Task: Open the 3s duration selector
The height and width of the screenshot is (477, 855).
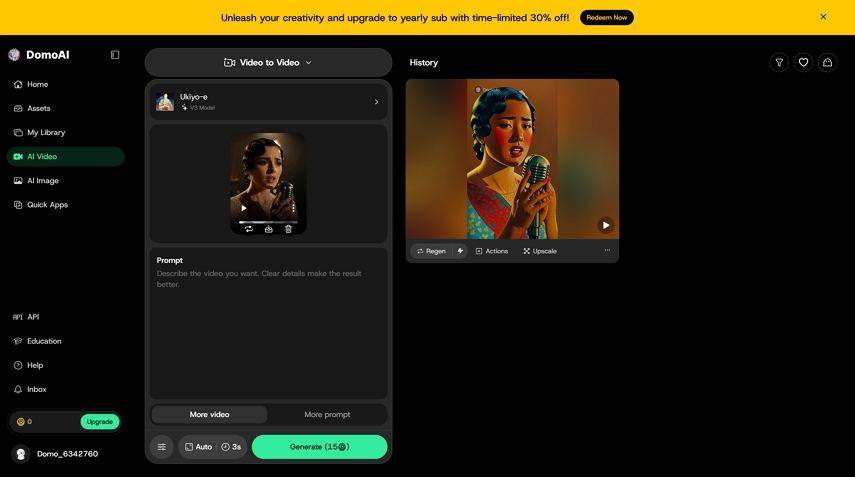Action: click(x=231, y=447)
